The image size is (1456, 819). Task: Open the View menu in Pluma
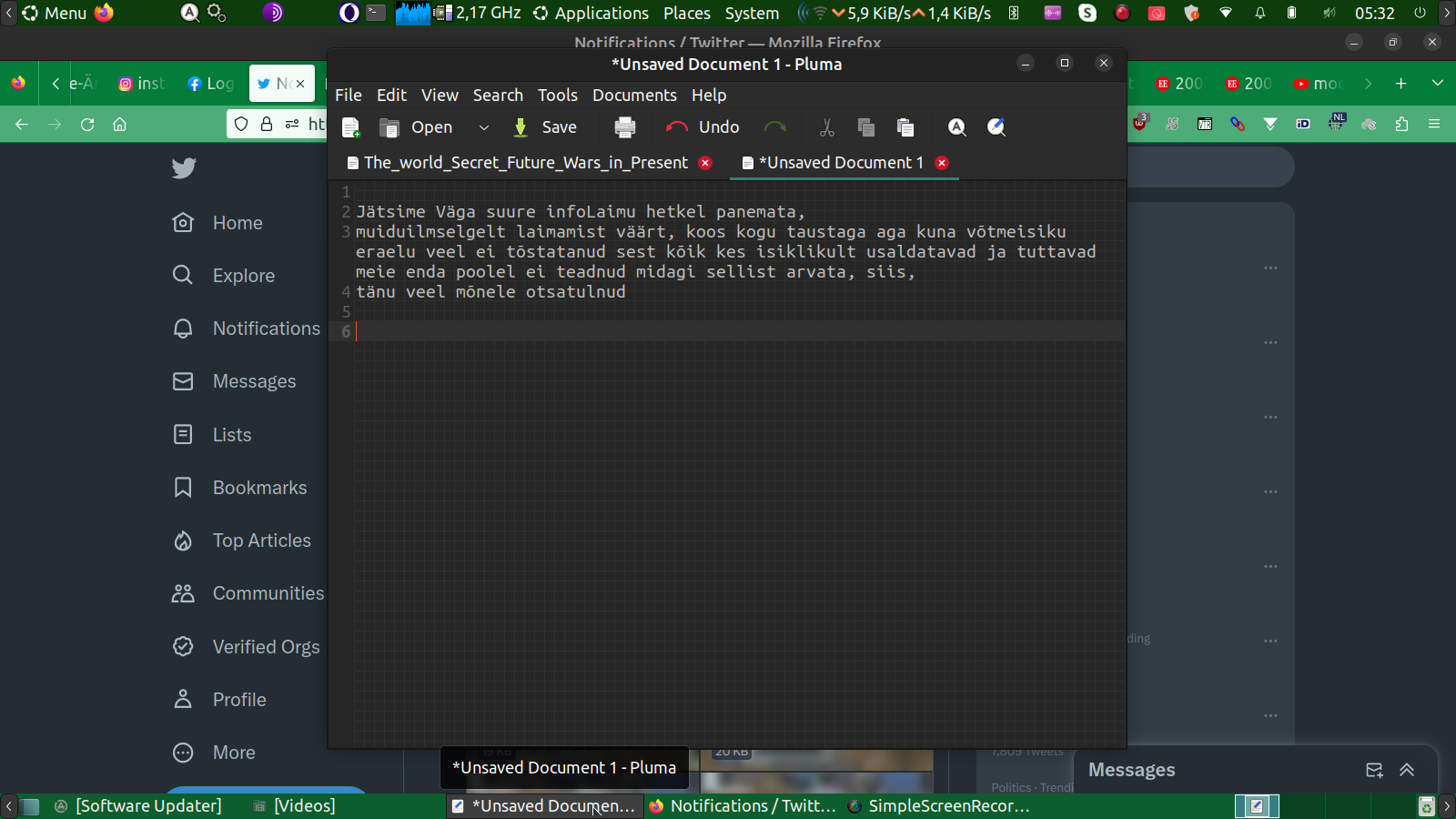pos(440,96)
